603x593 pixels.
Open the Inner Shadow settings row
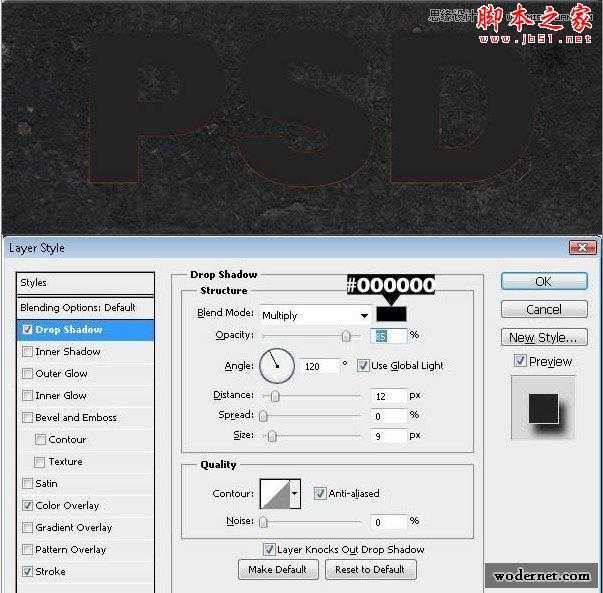[85, 352]
